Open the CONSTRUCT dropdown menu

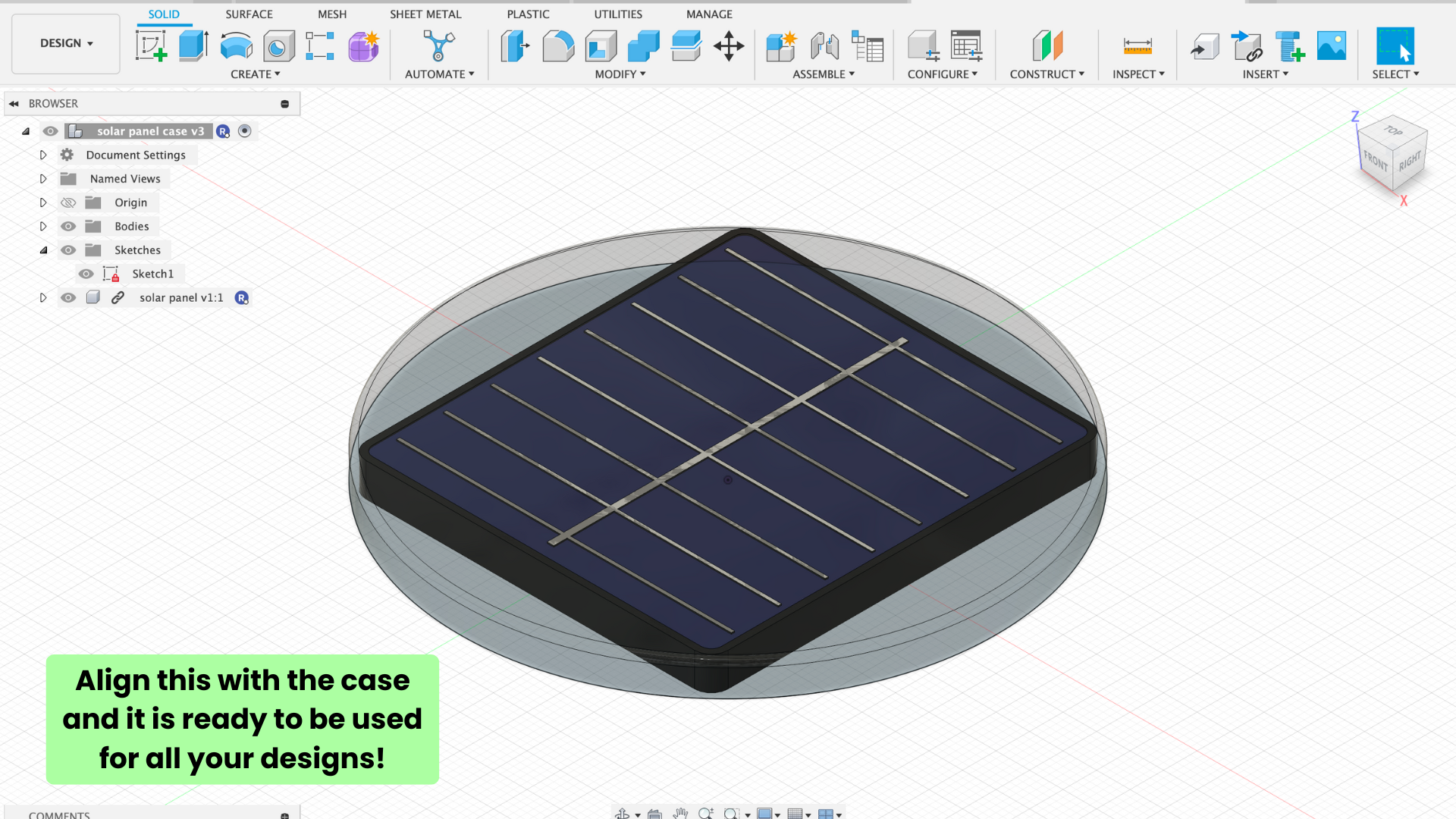point(1047,74)
